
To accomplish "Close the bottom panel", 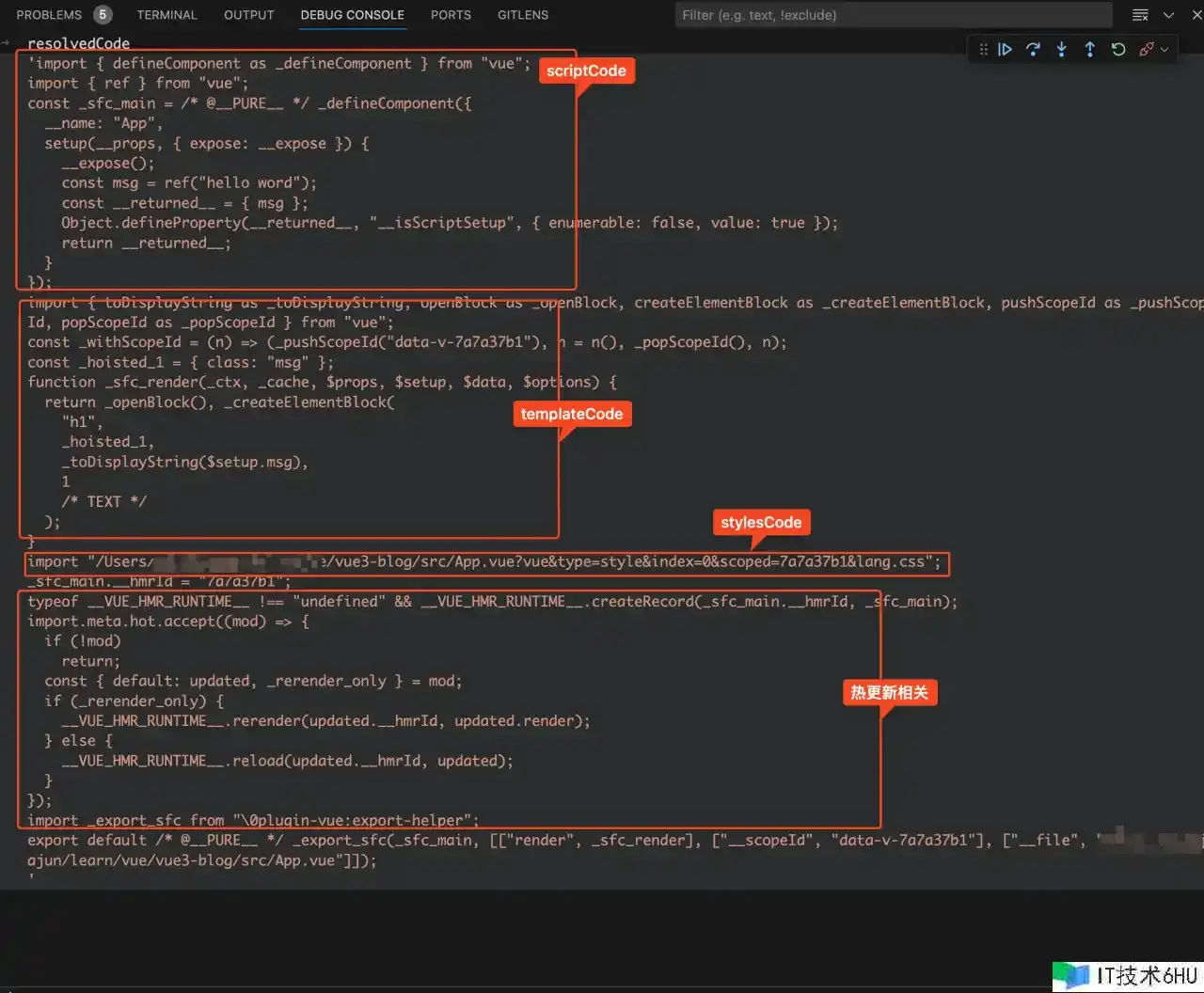I will (1194, 15).
